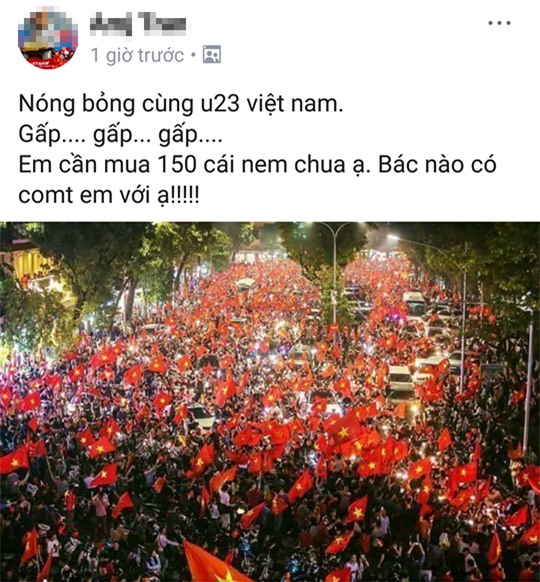Click the 'Bác nào có' phrase in post
The image size is (540, 582).
point(437,164)
